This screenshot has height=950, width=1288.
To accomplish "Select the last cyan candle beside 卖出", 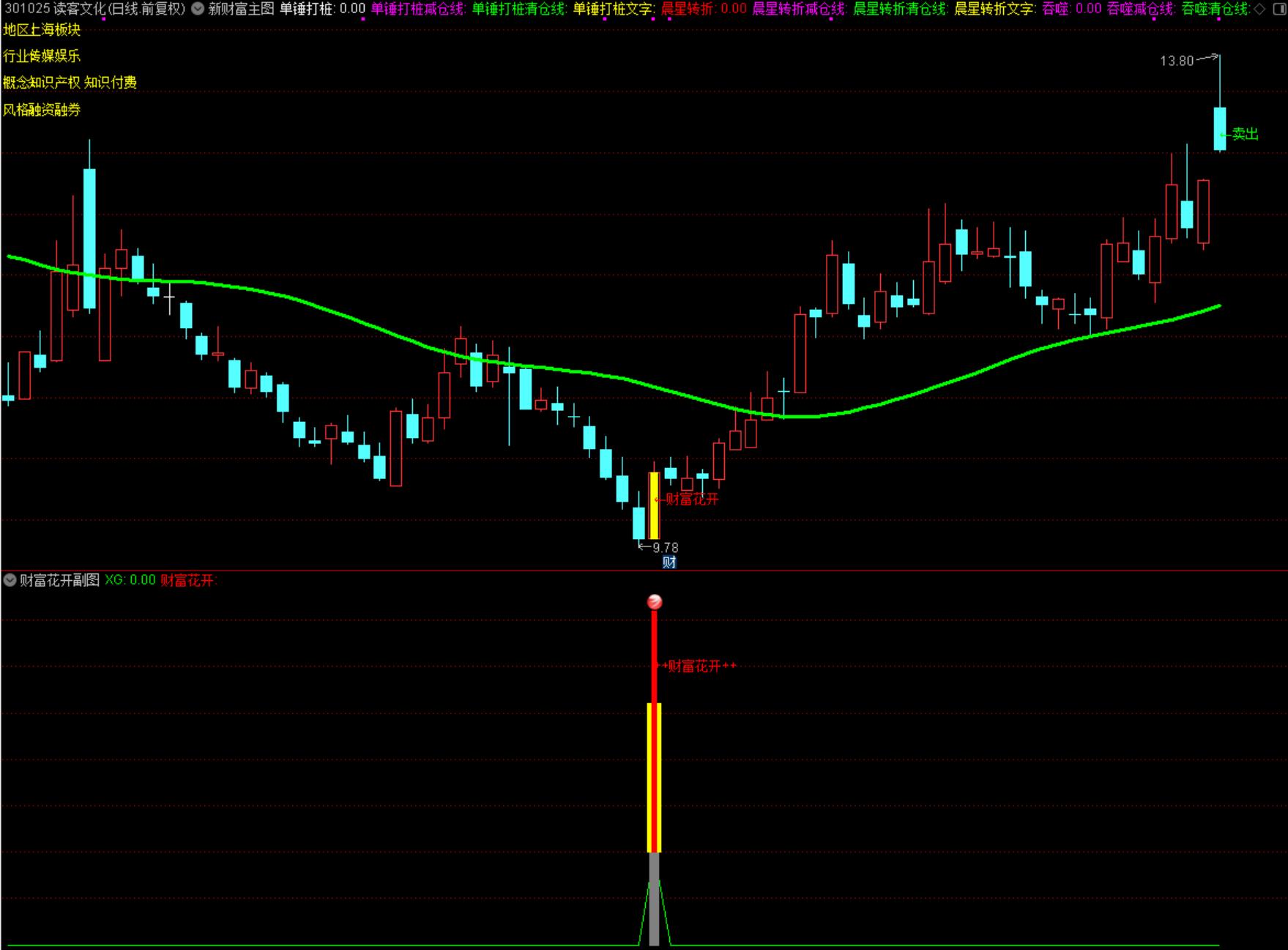I will (x=1220, y=129).
